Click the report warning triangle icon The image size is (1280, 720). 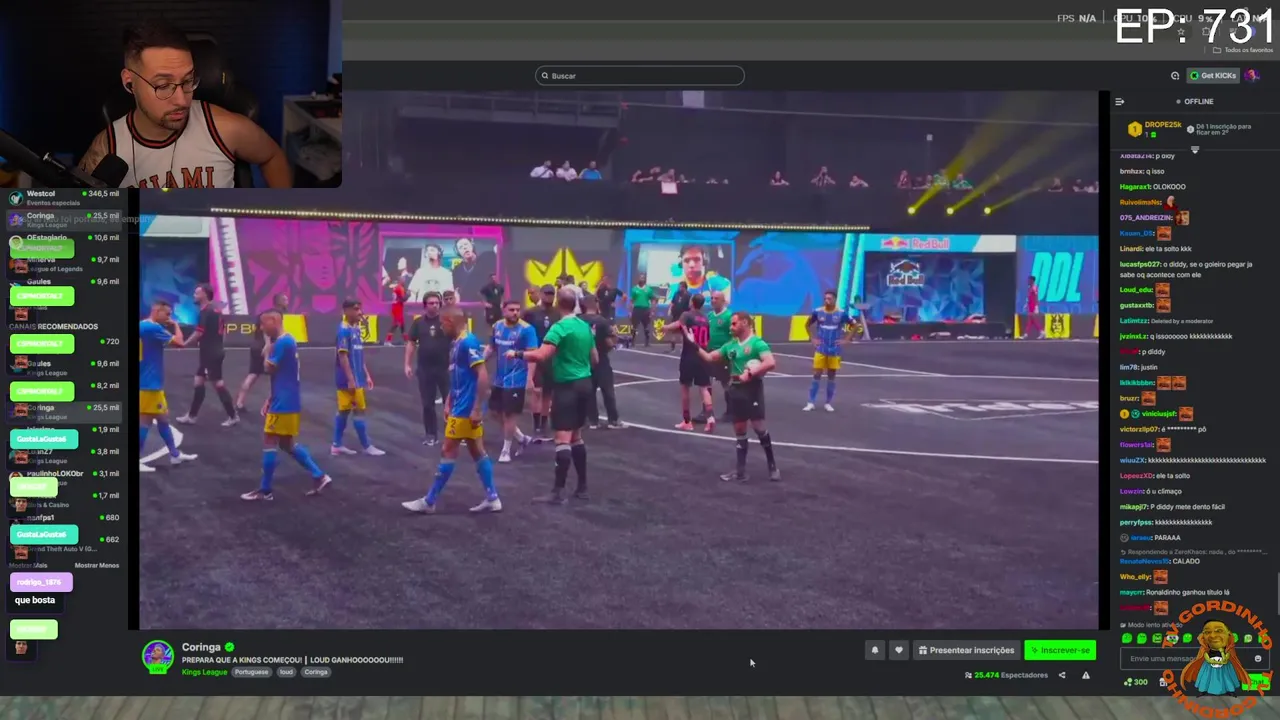coord(1086,675)
